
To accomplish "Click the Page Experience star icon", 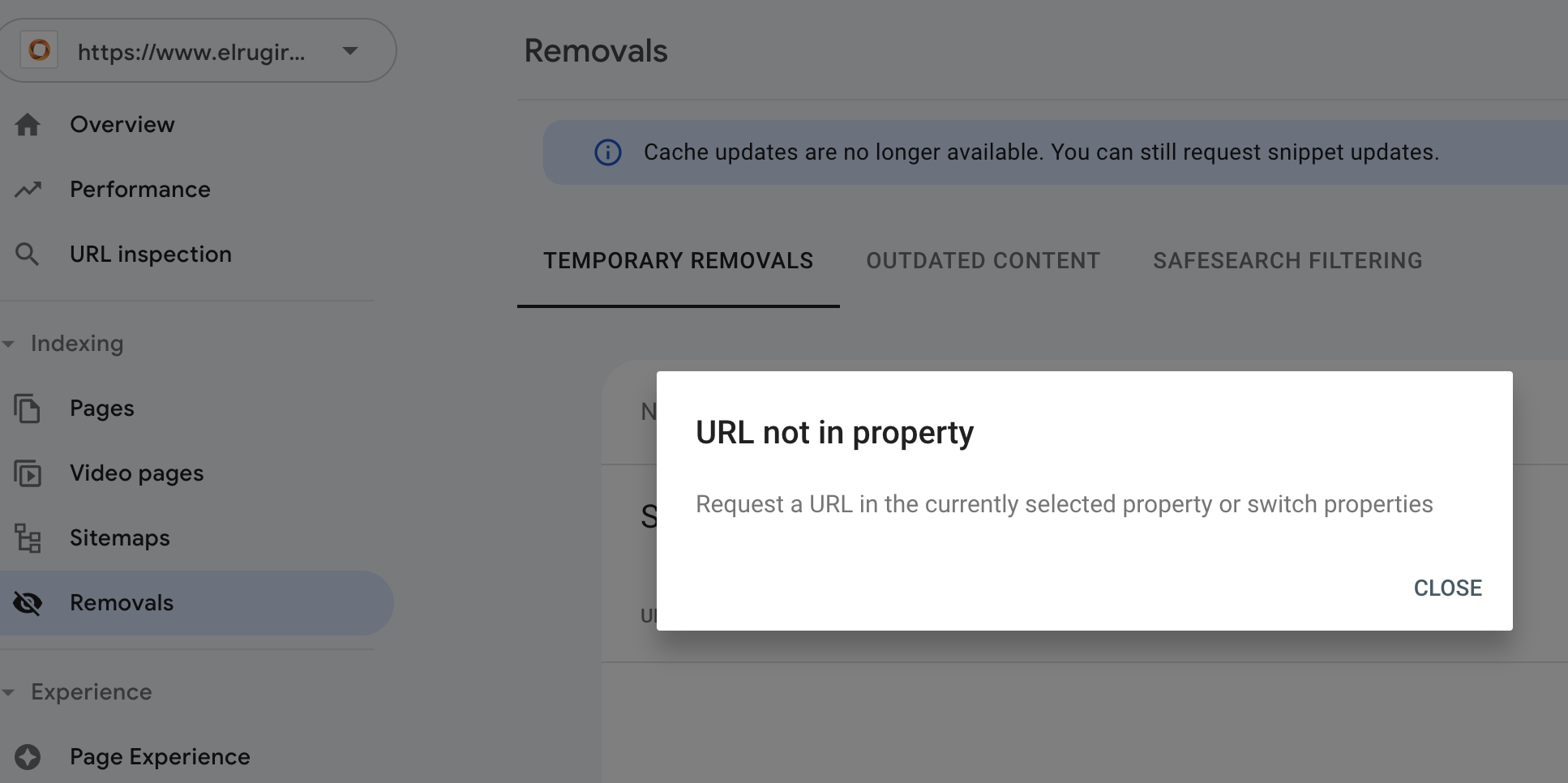I will [28, 757].
